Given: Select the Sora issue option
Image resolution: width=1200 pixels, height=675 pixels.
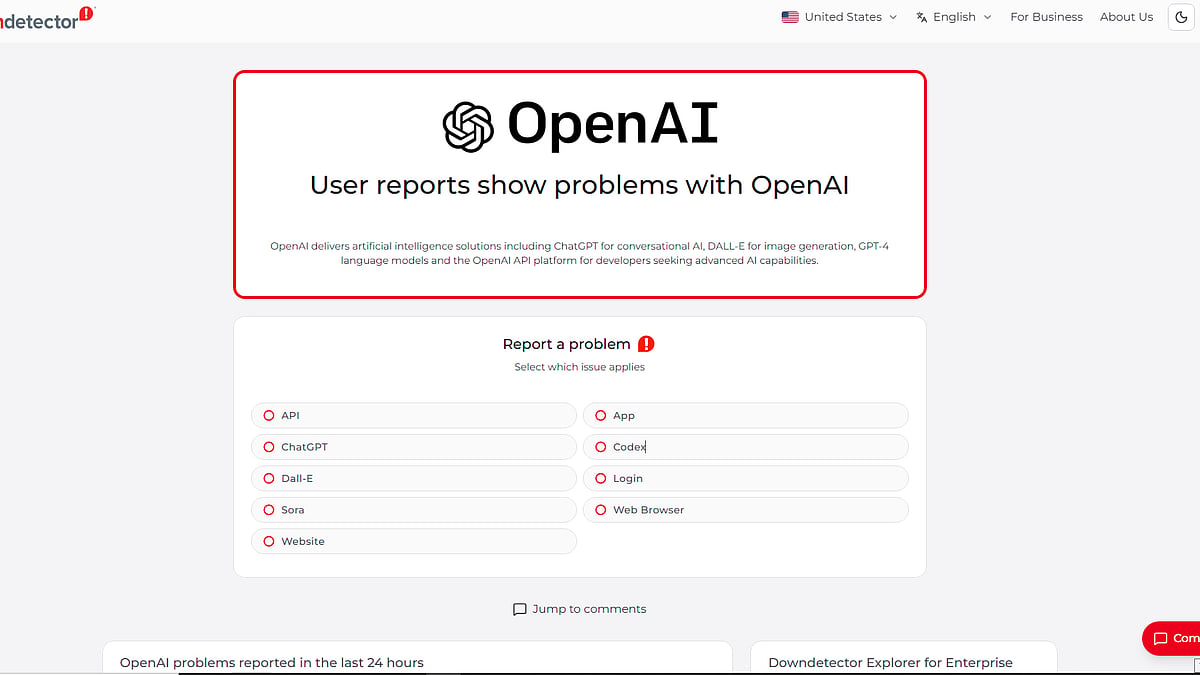Looking at the screenshot, I should pos(414,510).
